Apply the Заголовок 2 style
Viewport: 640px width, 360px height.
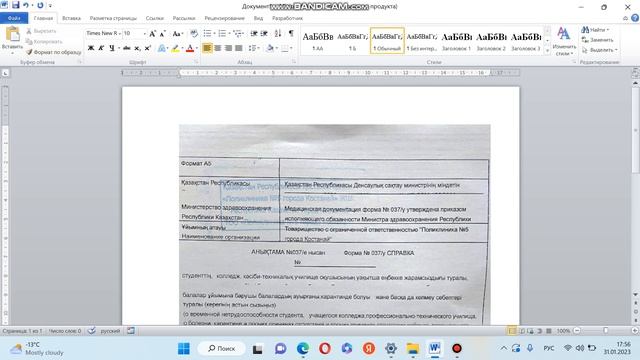tap(491, 40)
